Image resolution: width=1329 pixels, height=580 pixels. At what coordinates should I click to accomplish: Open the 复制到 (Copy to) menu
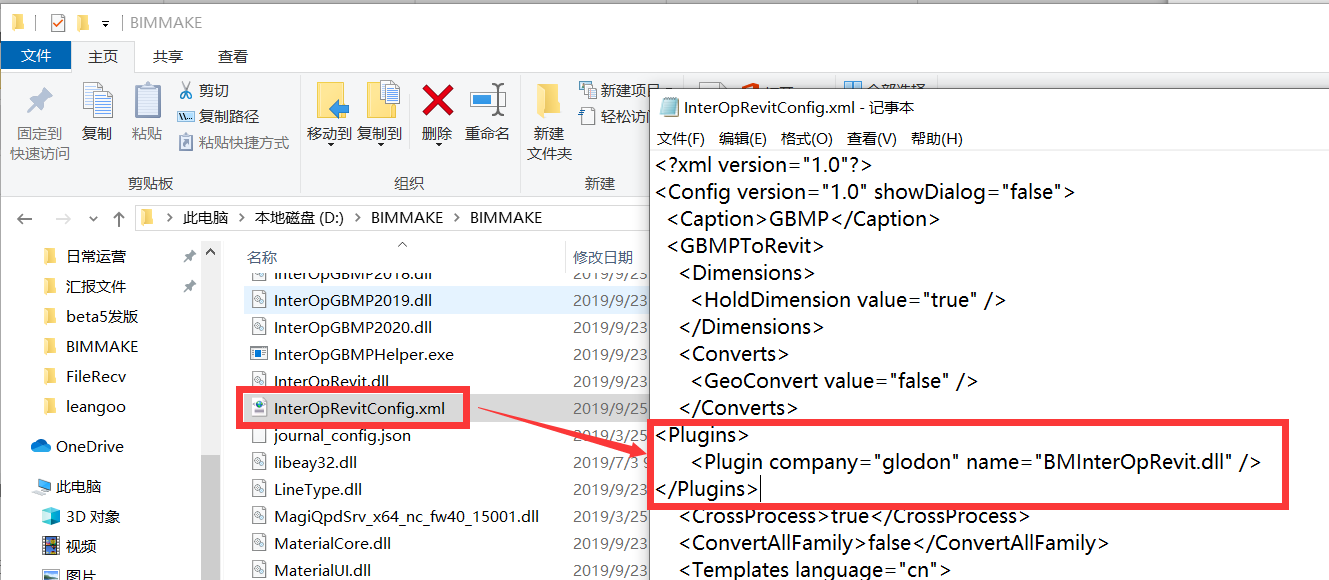tap(380, 113)
